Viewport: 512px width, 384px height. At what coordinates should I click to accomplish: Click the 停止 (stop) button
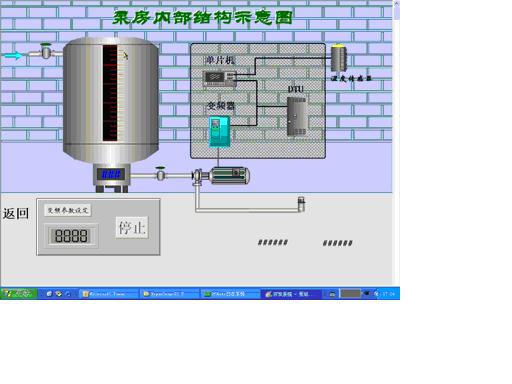[x=132, y=228]
